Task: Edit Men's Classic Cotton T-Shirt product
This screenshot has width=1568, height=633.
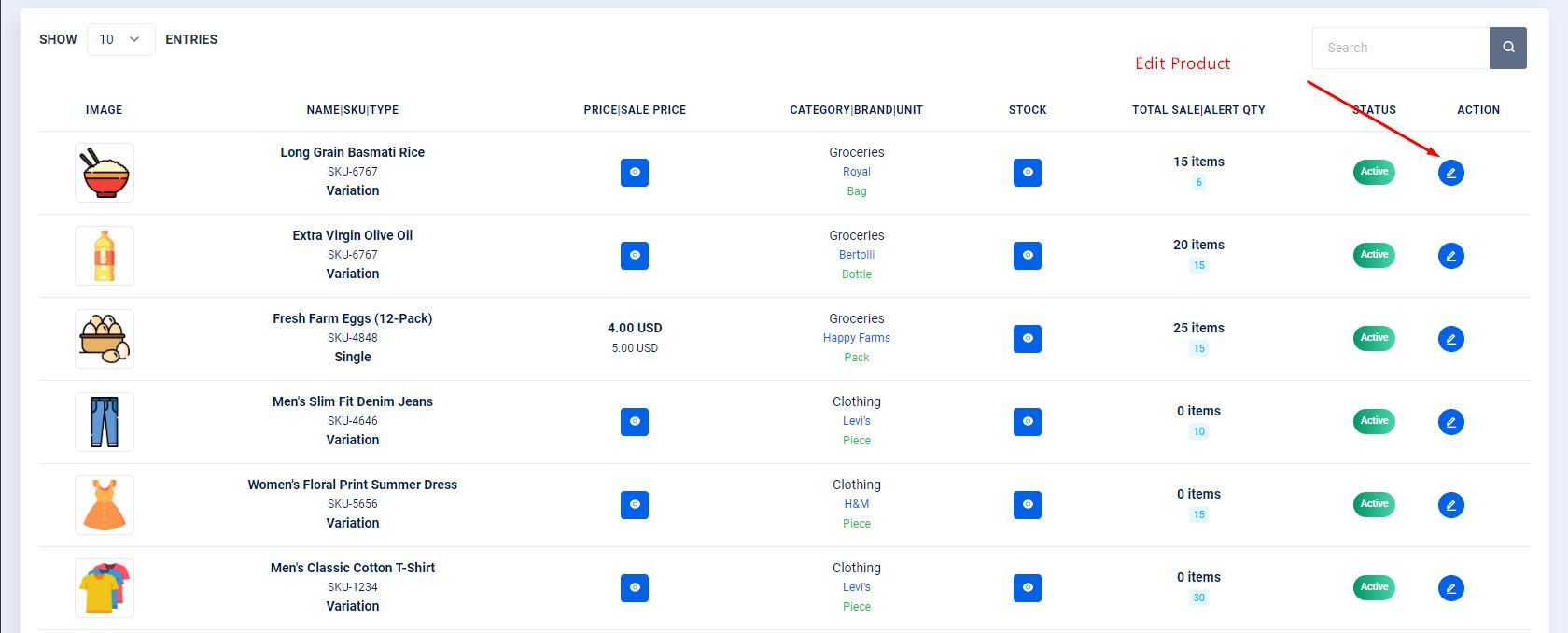Action: tap(1450, 588)
